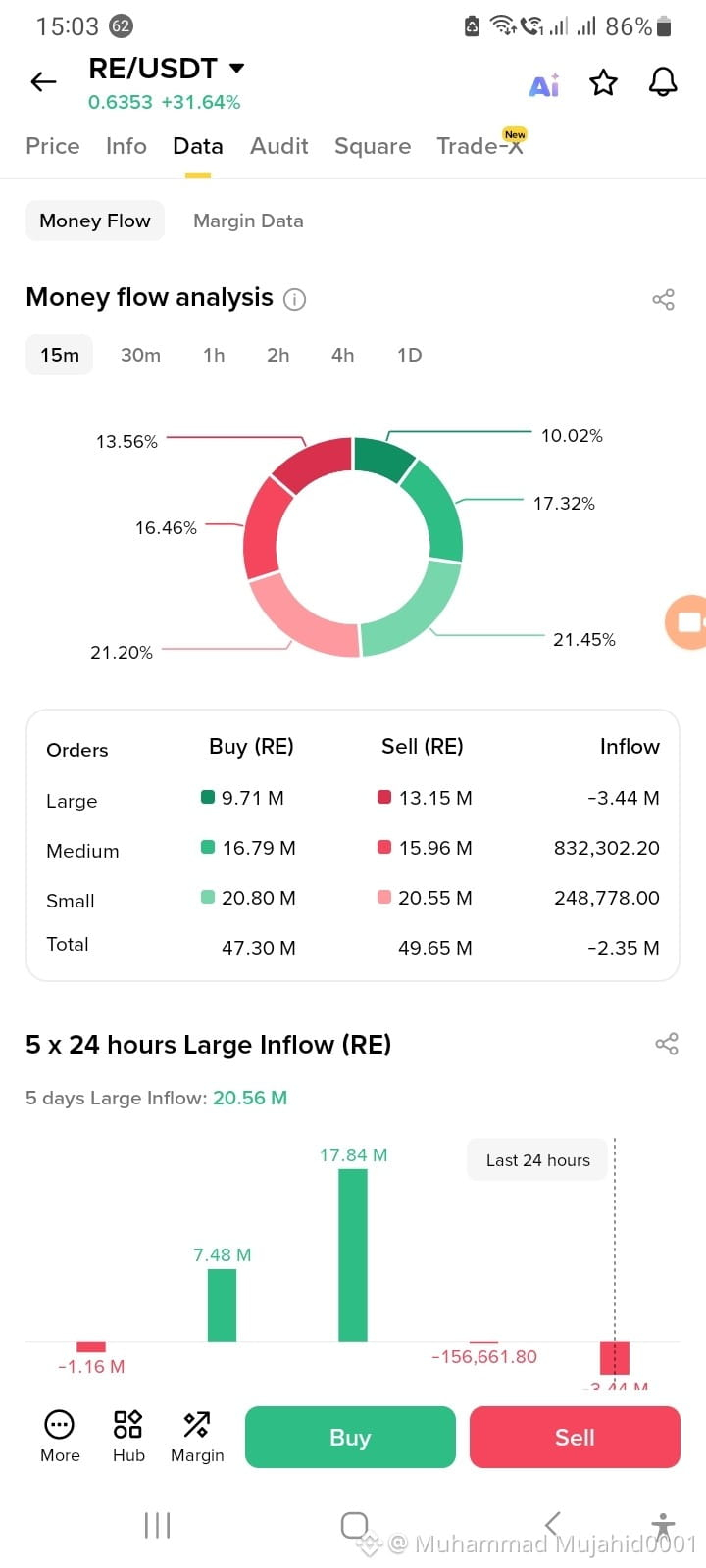The width and height of the screenshot is (706, 1568).
Task: Select the 30m timeframe
Action: pyautogui.click(x=140, y=355)
